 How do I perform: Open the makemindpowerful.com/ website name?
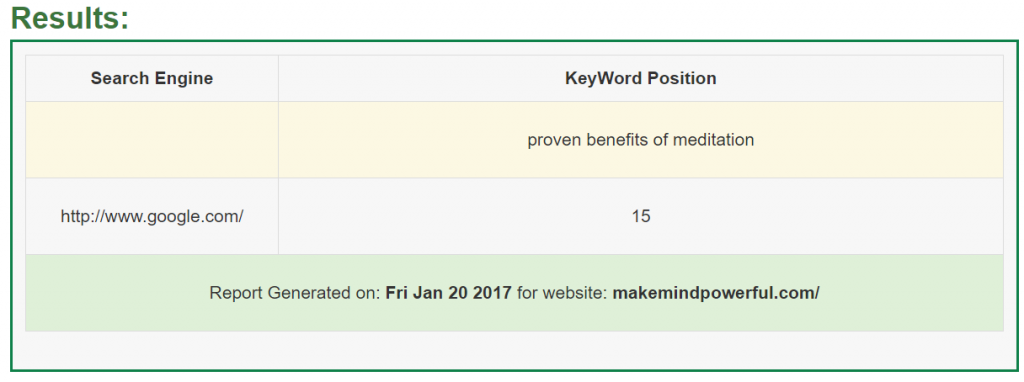click(716, 293)
